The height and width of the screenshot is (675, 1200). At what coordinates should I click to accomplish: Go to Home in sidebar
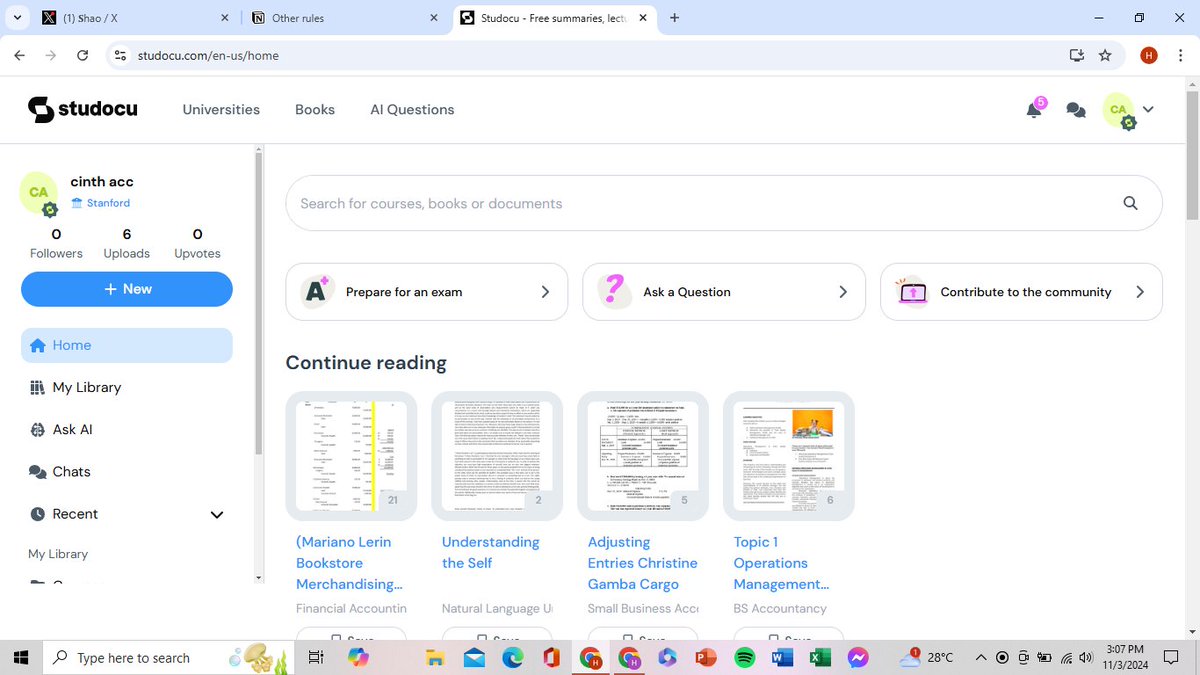[127, 345]
